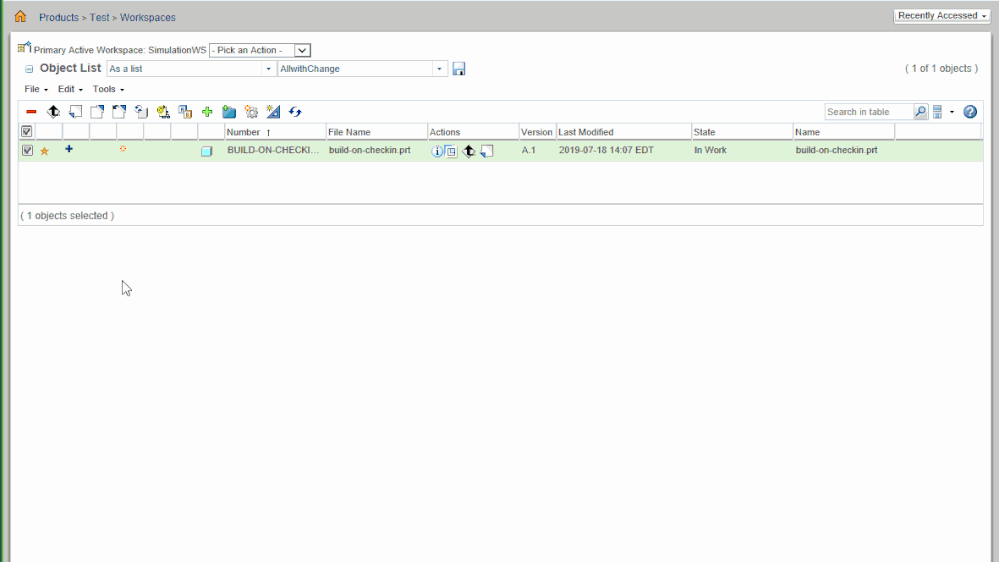Click the check in icon in row Actions
Image resolution: width=999 pixels, height=562 pixels.
point(487,151)
